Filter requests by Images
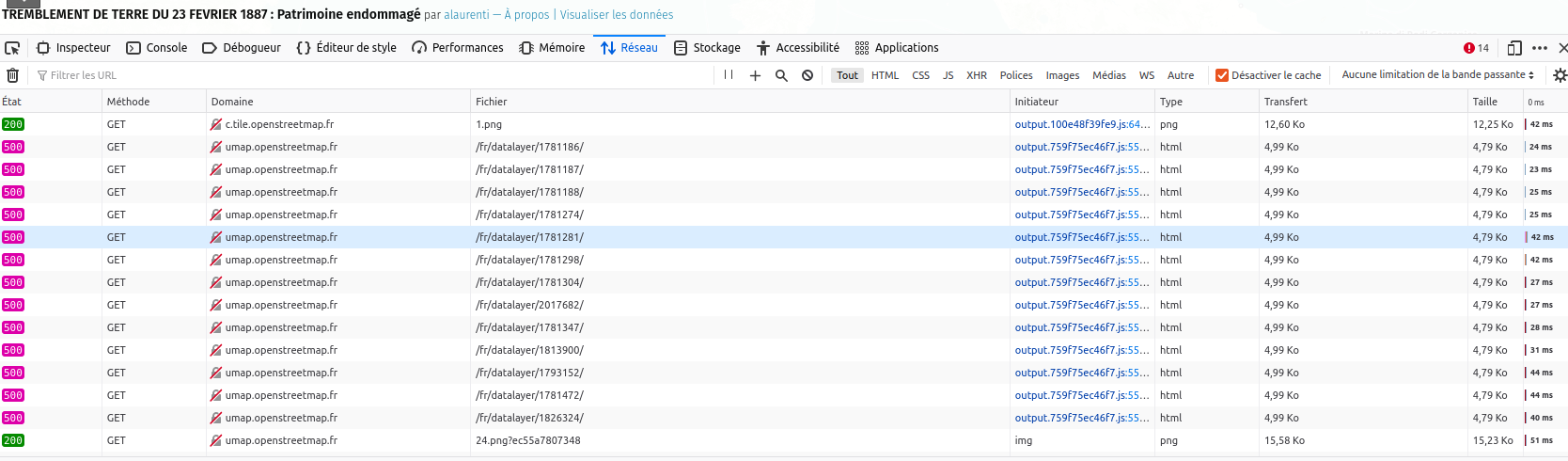 (x=1062, y=75)
